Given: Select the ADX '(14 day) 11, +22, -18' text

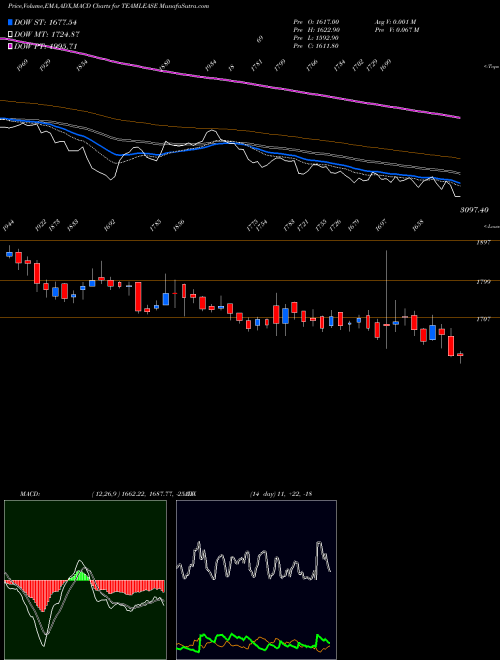Looking at the screenshot, I should (x=281, y=494).
